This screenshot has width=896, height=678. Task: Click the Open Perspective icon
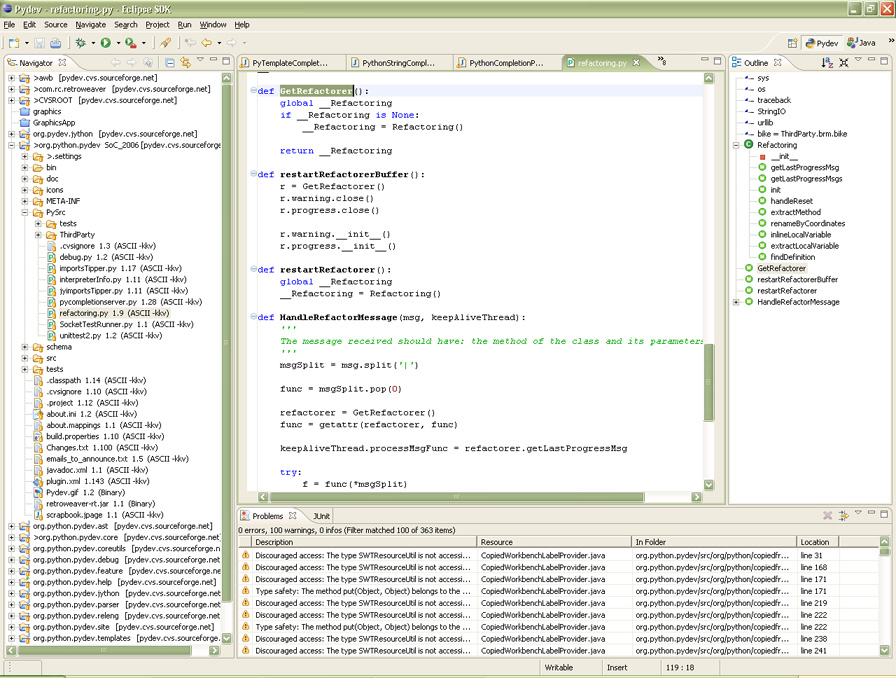click(x=793, y=43)
